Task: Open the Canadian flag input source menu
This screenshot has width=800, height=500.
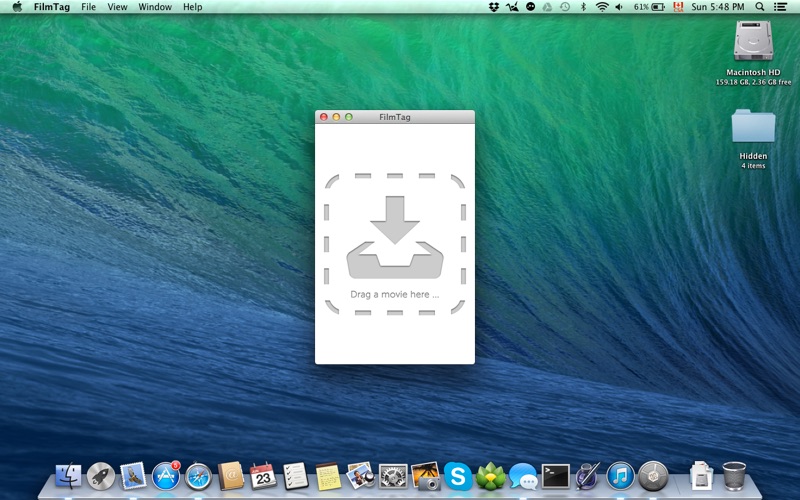Action: pyautogui.click(x=678, y=7)
